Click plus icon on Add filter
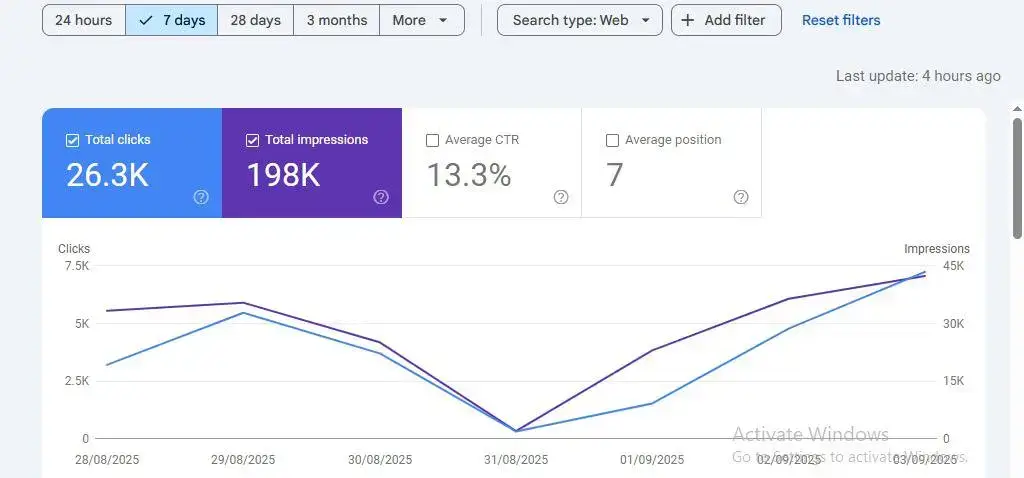Image resolution: width=1024 pixels, height=478 pixels. [688, 20]
